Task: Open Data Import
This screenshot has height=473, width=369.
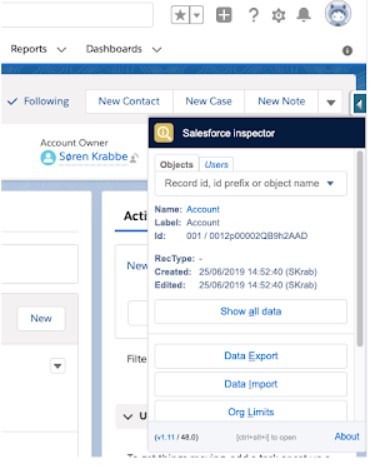Action: (x=251, y=384)
